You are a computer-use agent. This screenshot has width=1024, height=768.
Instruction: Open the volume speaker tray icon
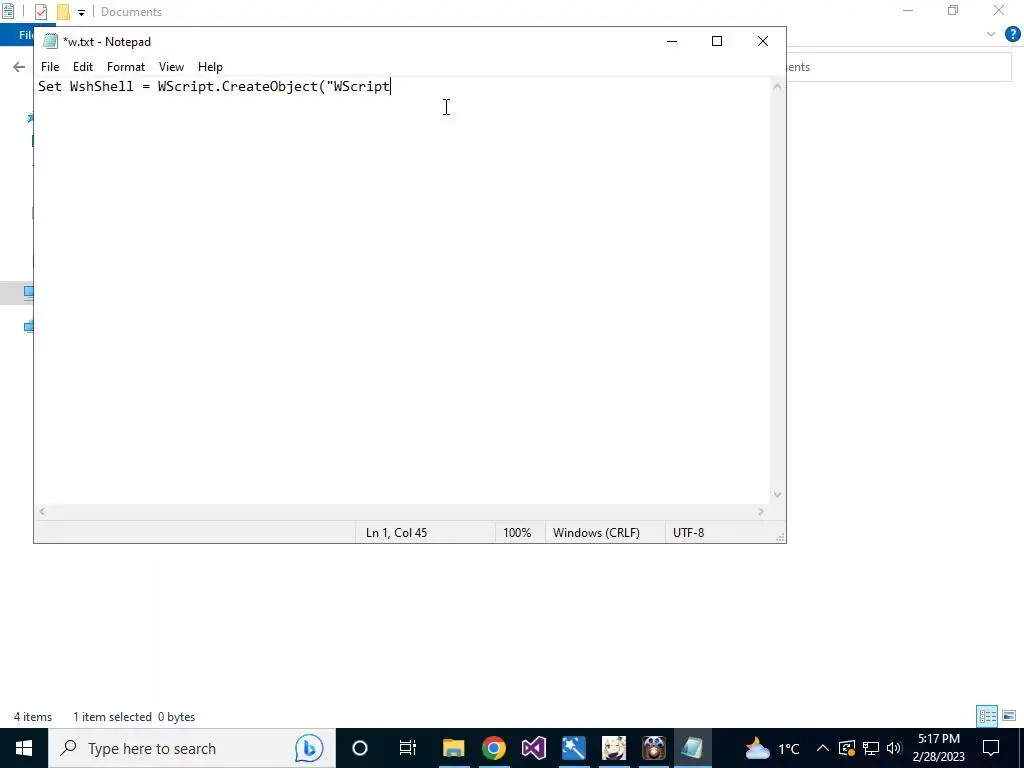pyautogui.click(x=894, y=748)
